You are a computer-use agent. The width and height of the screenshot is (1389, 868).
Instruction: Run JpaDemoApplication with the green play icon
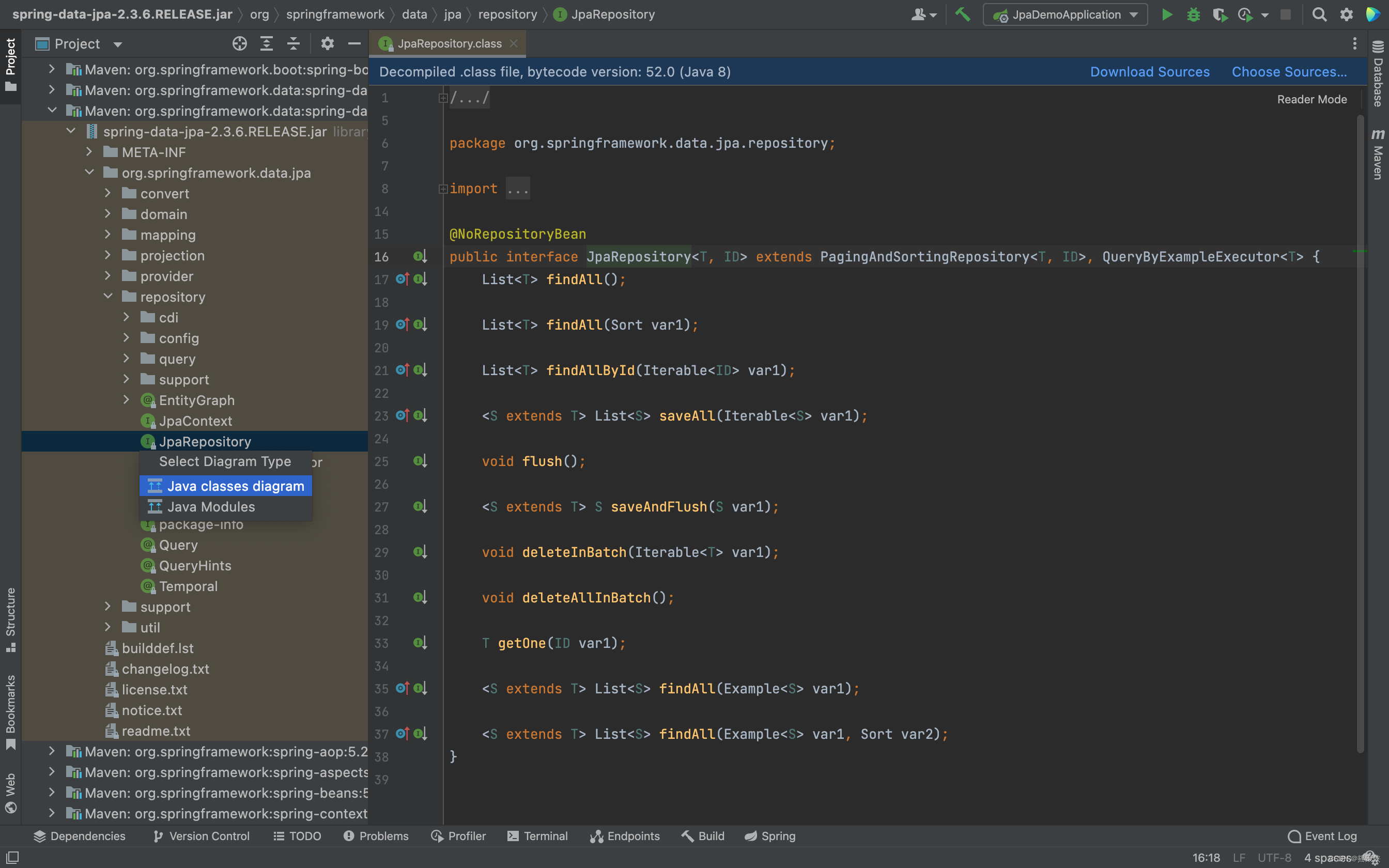(x=1166, y=14)
